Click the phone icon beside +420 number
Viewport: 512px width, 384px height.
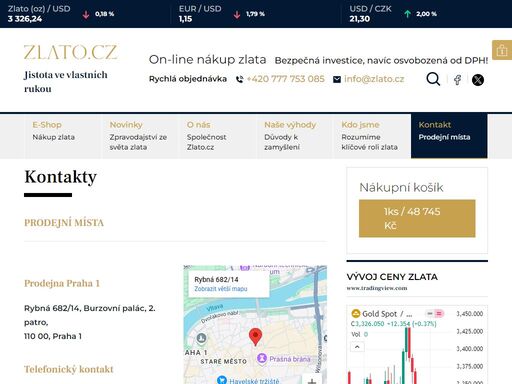tap(239, 79)
